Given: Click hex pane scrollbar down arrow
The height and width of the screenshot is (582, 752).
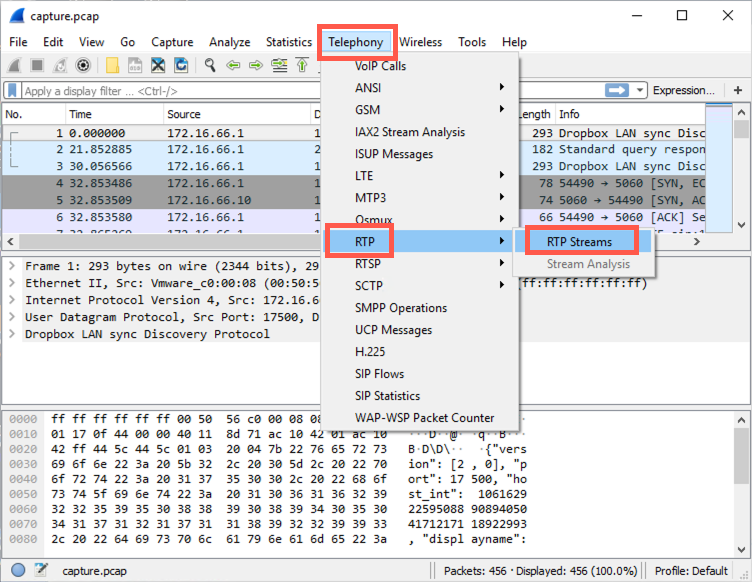Looking at the screenshot, I should point(741,549).
